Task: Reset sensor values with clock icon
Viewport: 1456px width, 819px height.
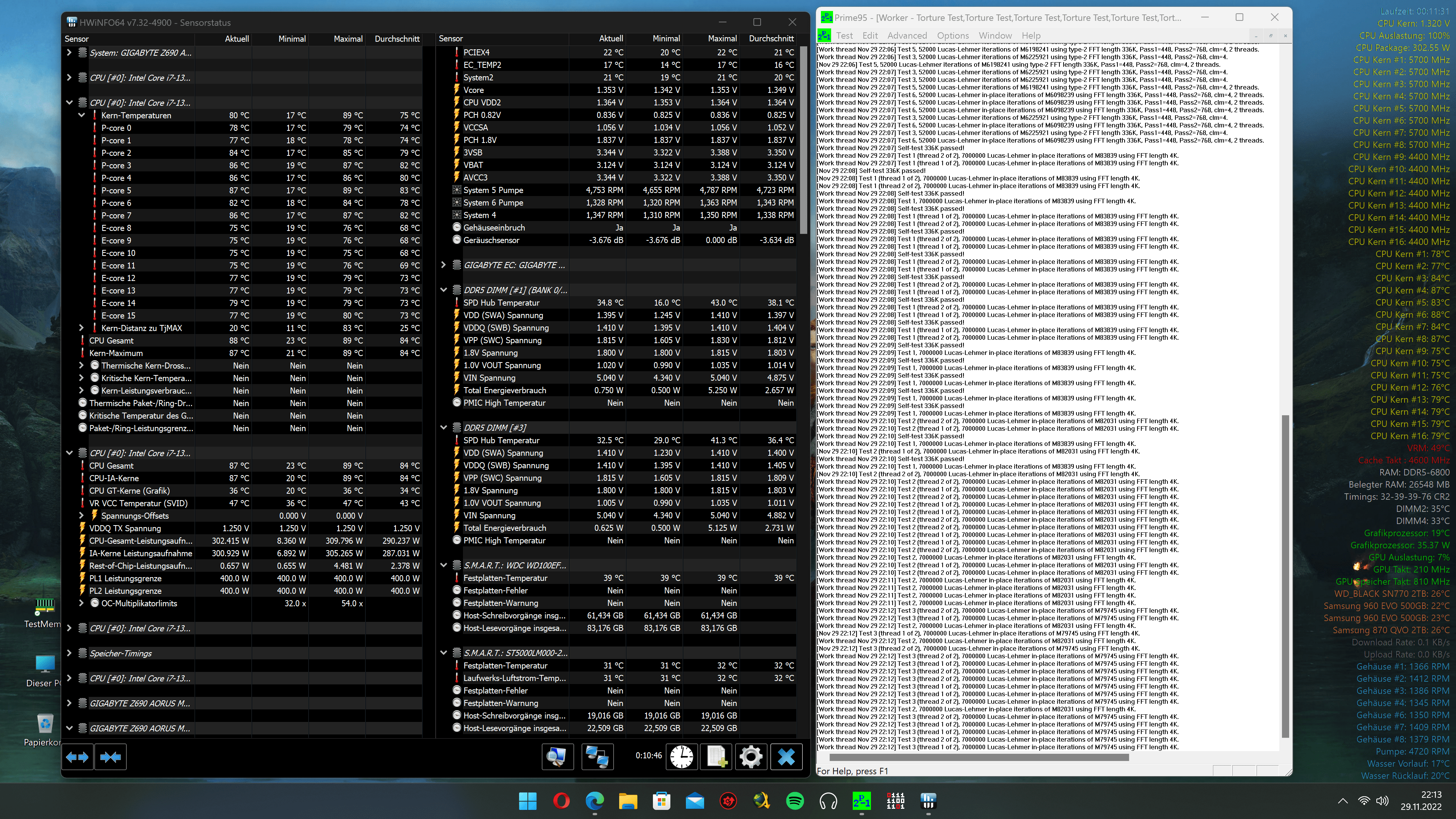Action: click(x=682, y=757)
